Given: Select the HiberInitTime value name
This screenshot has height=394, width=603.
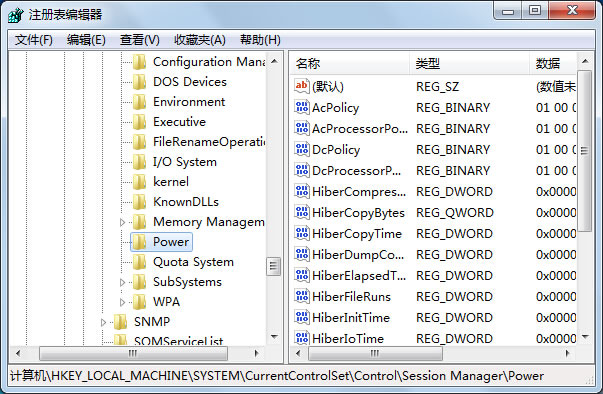Looking at the screenshot, I should point(351,318).
